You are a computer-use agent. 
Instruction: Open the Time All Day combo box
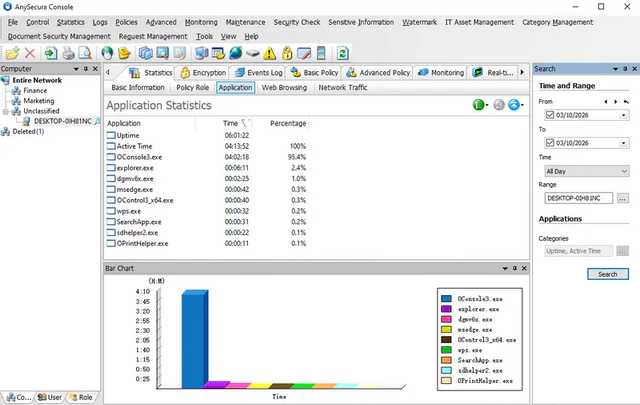pyautogui.click(x=587, y=171)
